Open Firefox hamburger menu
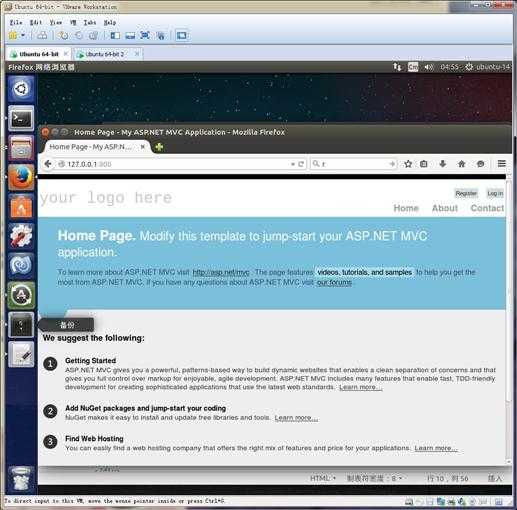Viewport: 517px width, 510px height. (502, 164)
